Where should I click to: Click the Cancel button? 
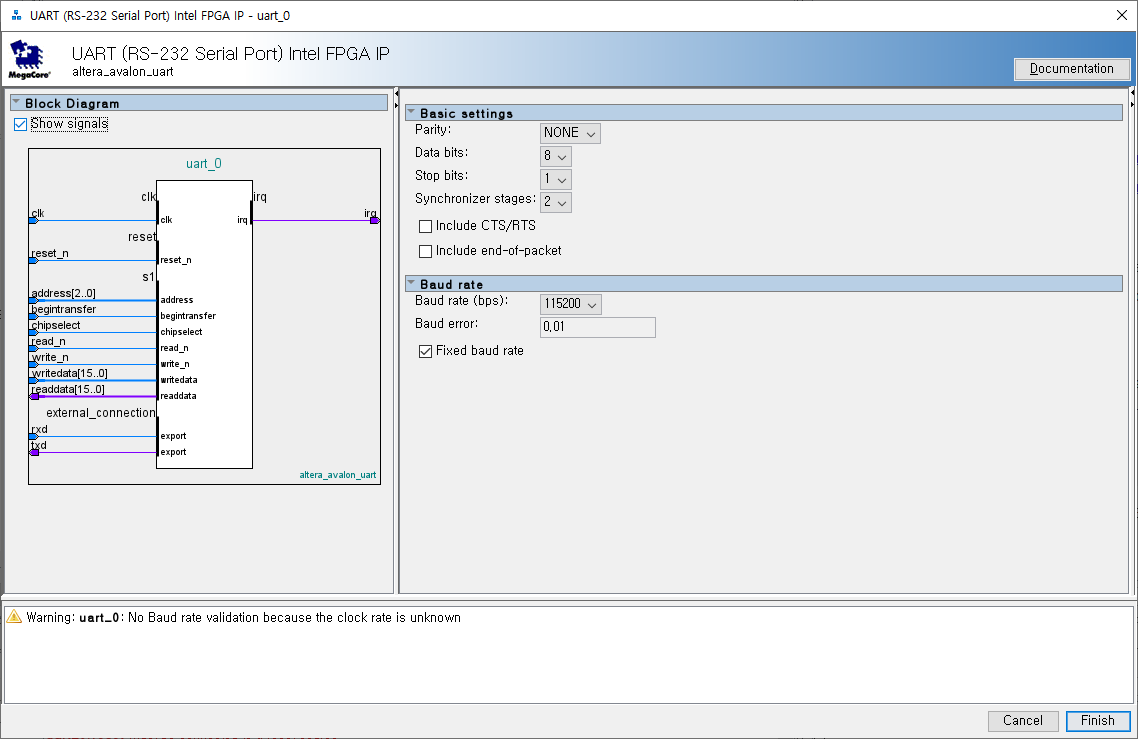coord(1023,720)
